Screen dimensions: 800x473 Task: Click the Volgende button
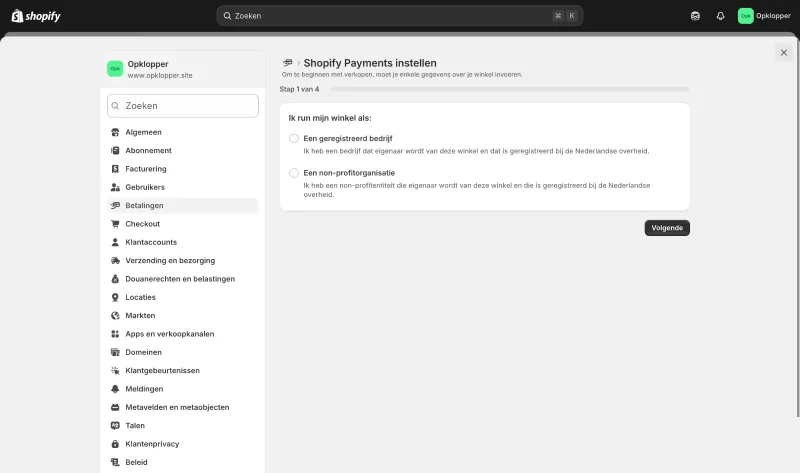667,228
